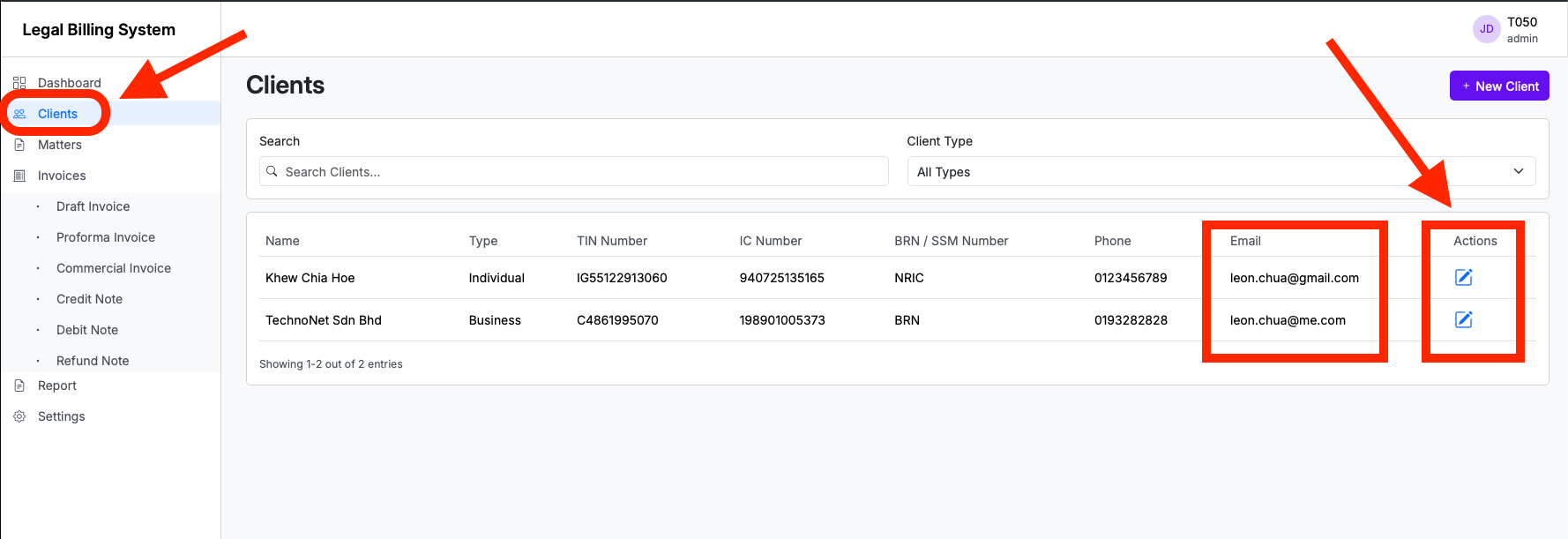Viewport: 1568px width, 539px height.
Task: Click the TIN Number column header
Action: tap(612, 241)
